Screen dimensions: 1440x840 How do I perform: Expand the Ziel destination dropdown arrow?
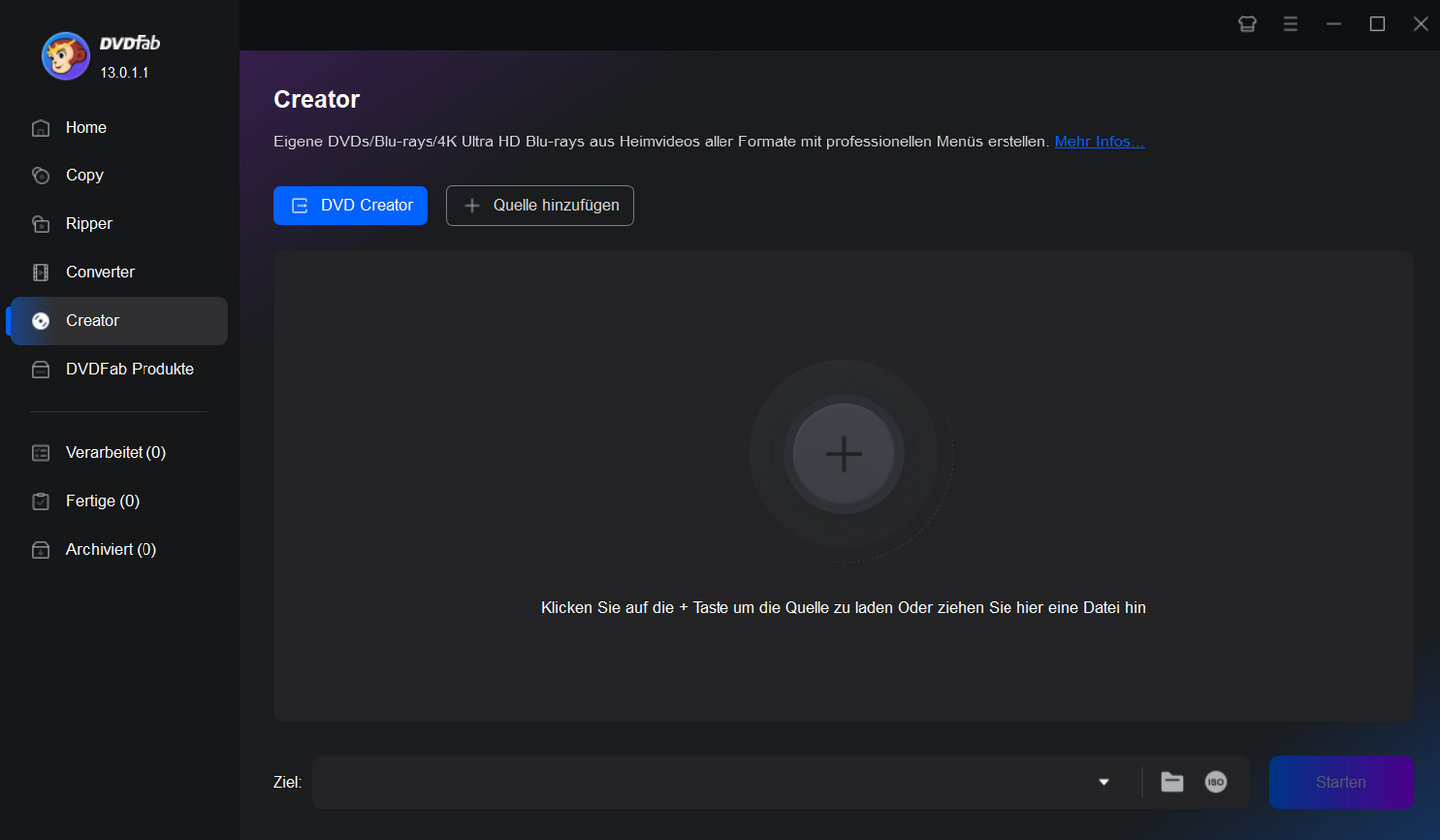1104,782
